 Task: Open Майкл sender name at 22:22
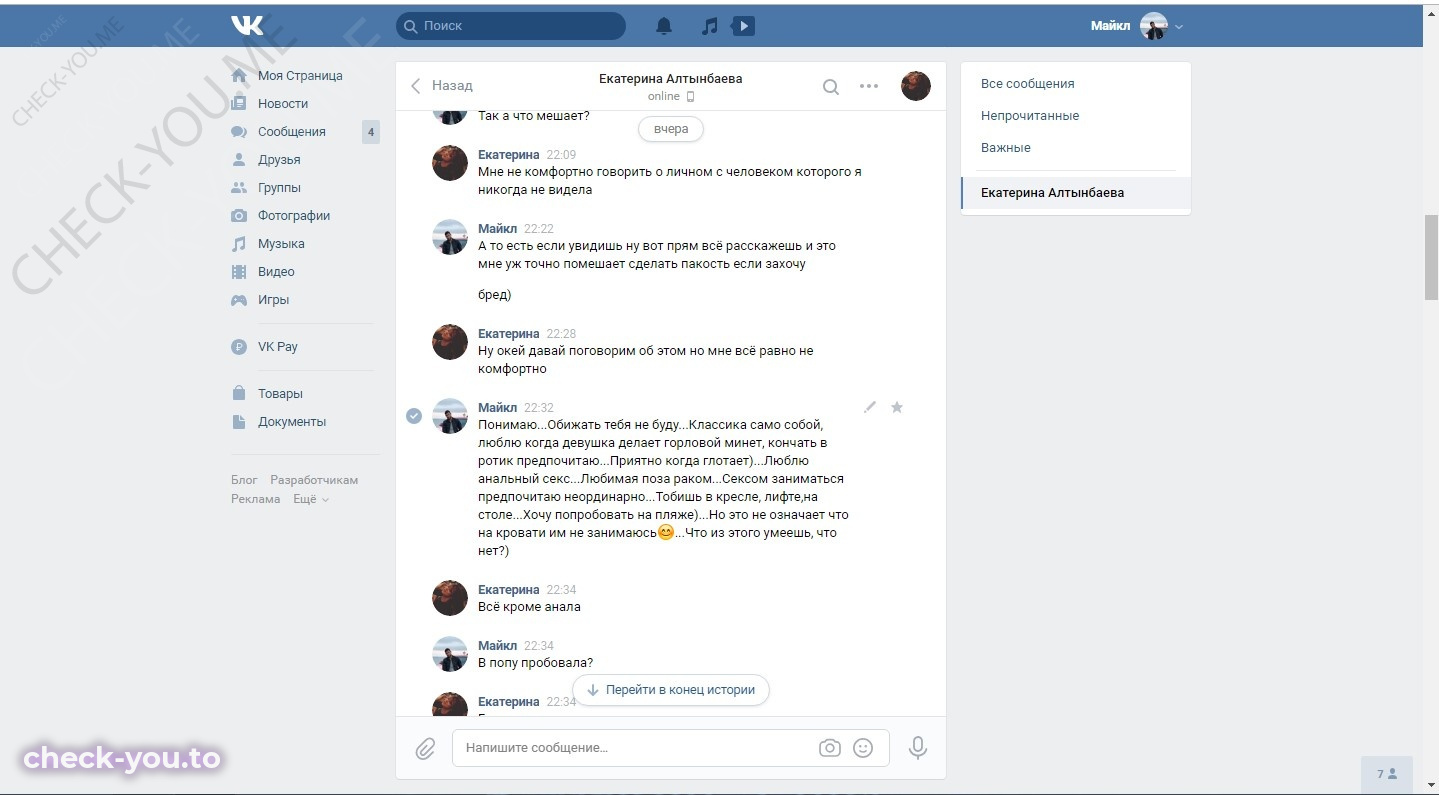497,229
